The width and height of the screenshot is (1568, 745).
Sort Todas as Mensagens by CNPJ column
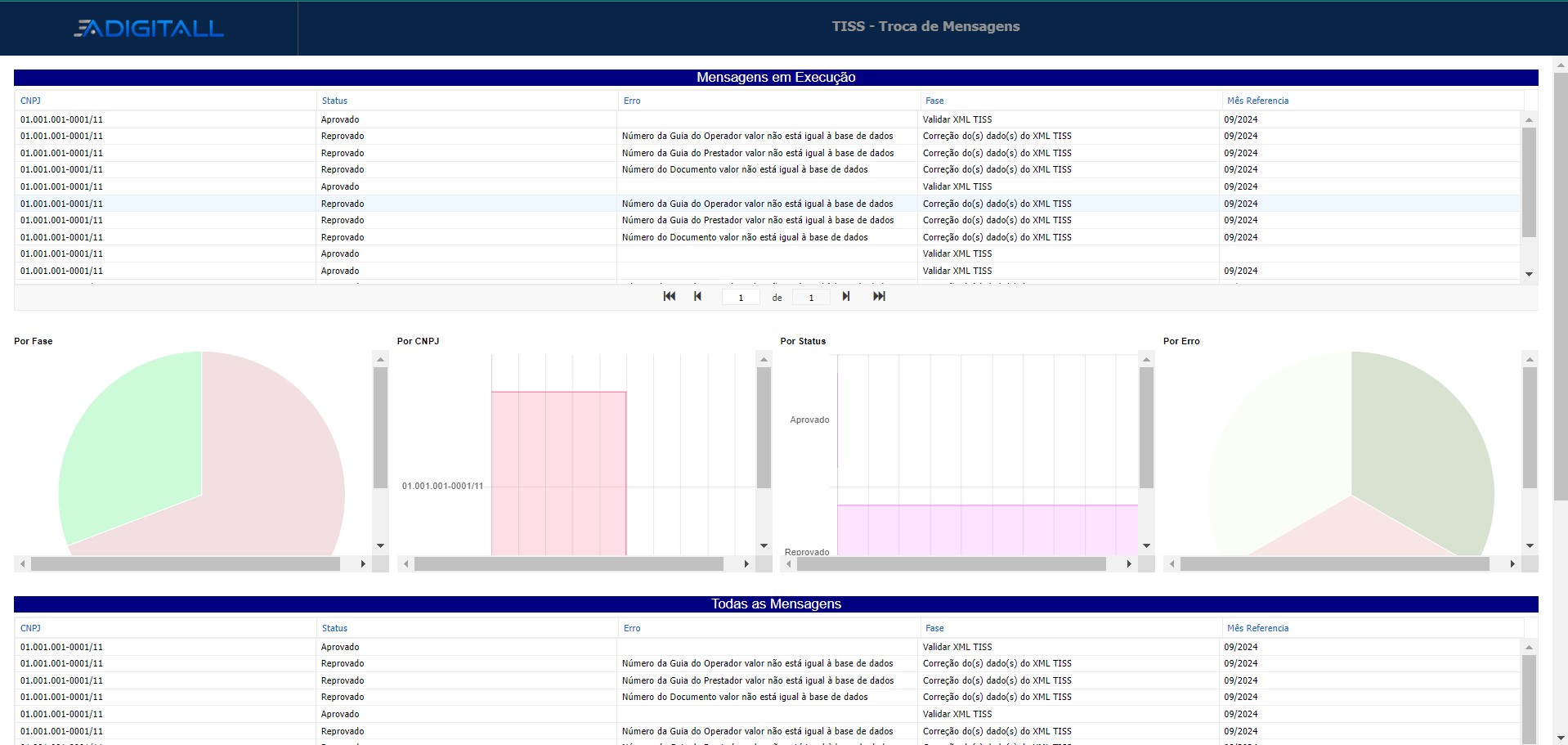click(30, 628)
